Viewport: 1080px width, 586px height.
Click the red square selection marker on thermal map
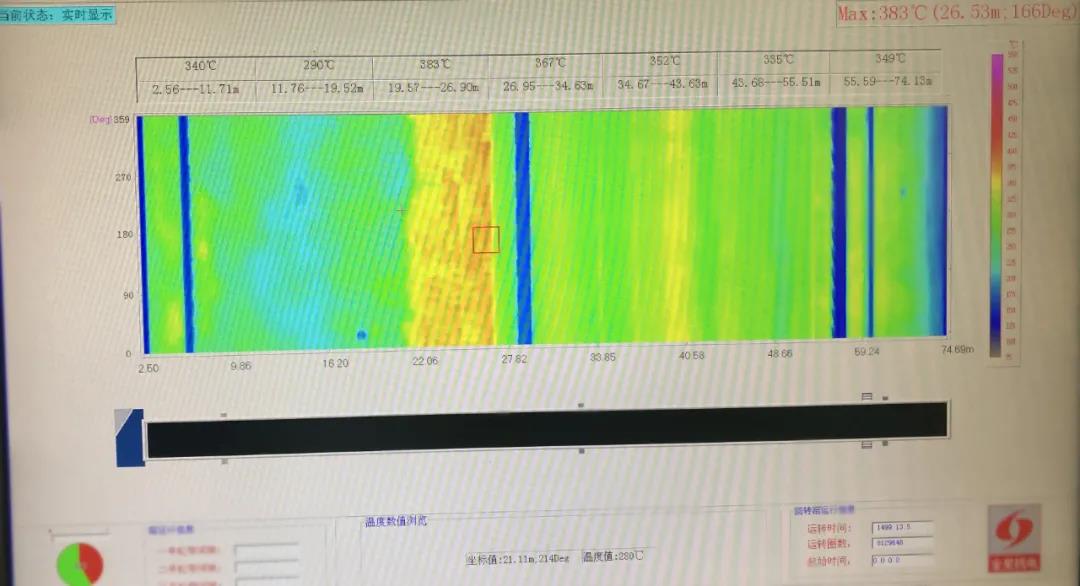(x=486, y=239)
